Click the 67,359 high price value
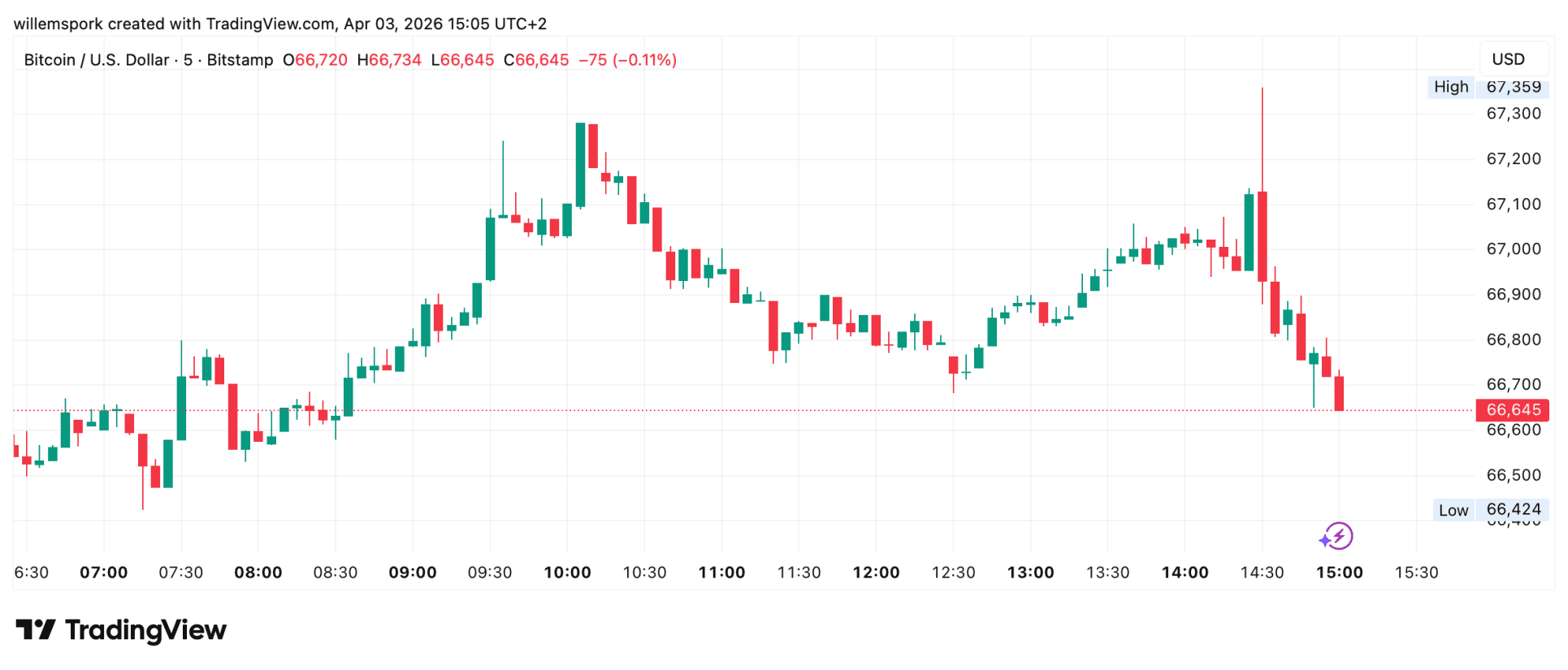 coord(1514,87)
